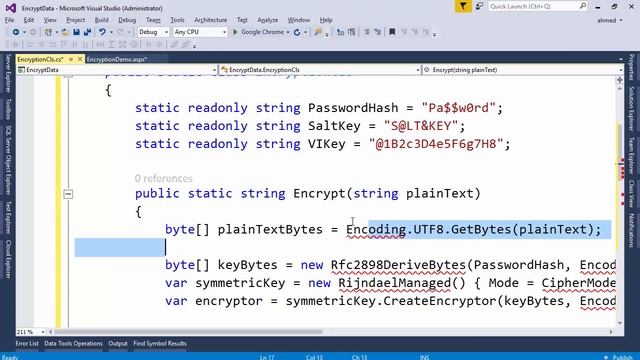Open the Toolbox side tab
Screen dimensions: 640x360
pos(8,109)
